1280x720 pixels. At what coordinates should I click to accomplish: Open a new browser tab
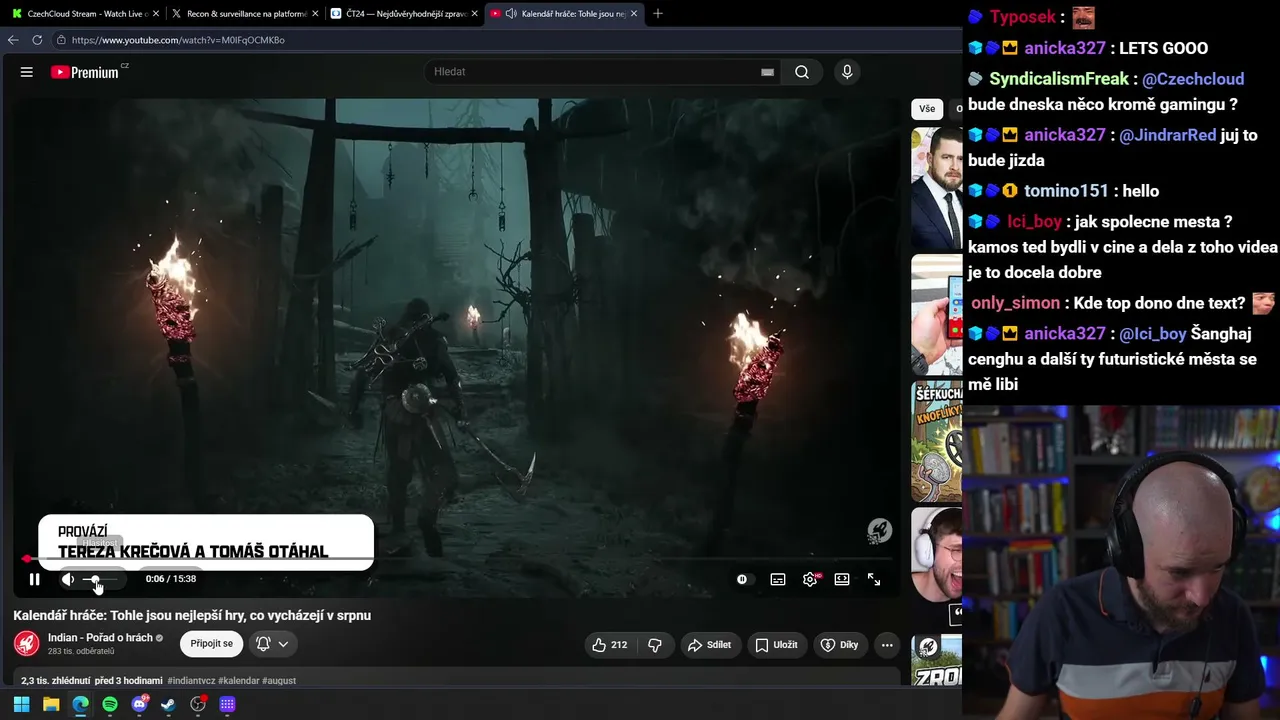tap(658, 14)
